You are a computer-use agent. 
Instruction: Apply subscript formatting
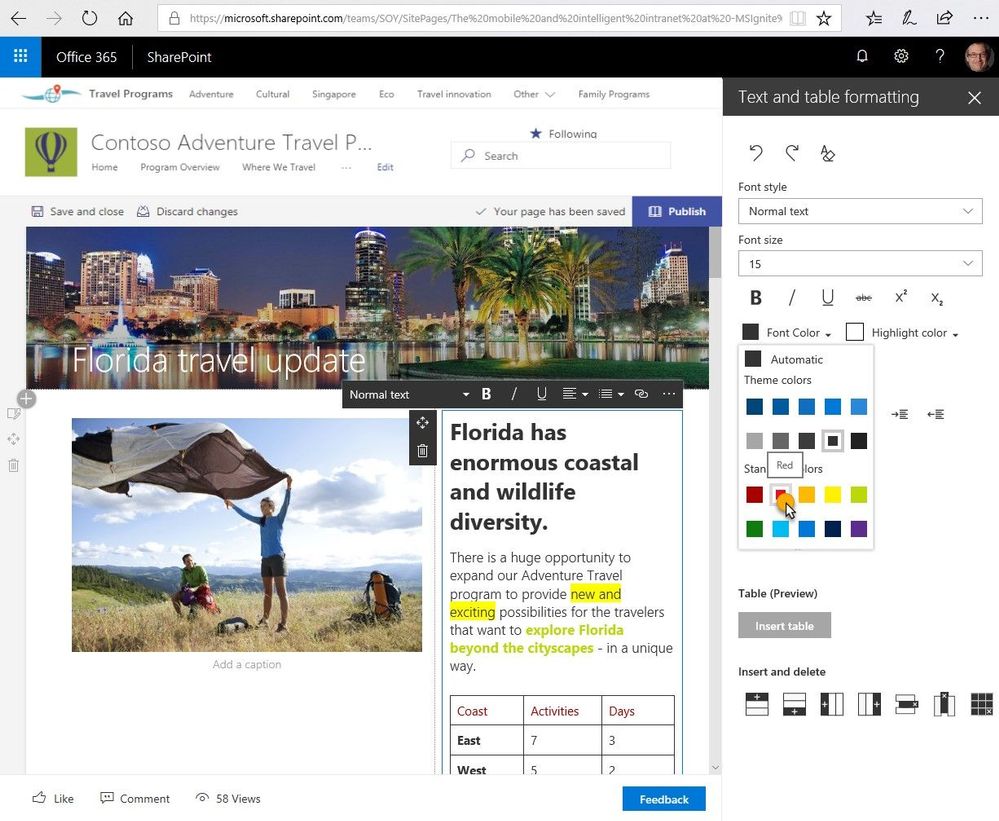point(936,299)
